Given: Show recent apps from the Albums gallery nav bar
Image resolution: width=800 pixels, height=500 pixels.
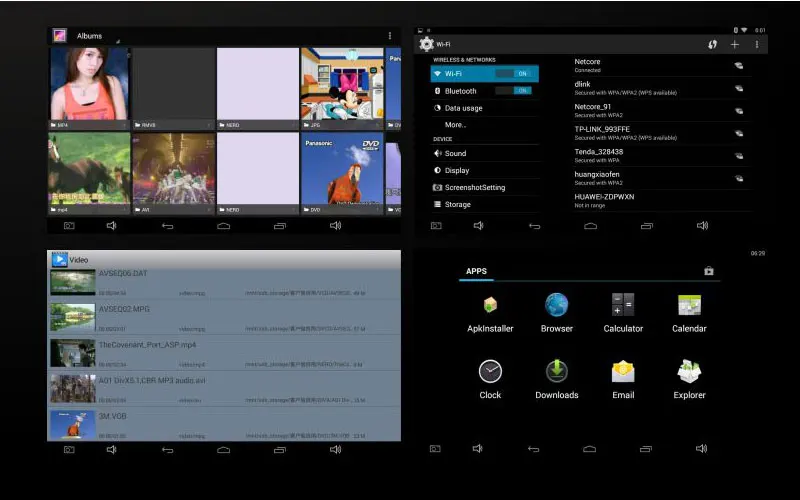Looking at the screenshot, I should 280,226.
